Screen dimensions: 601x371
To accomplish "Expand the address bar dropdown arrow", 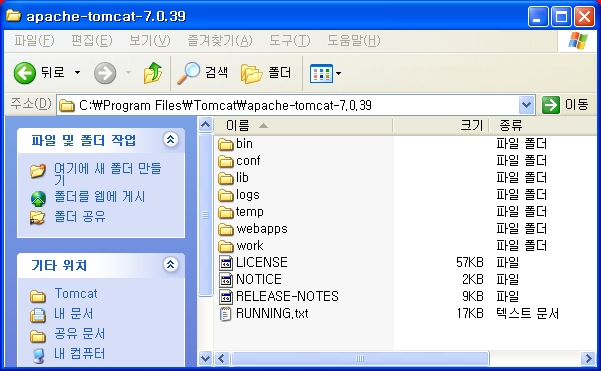I will 527,105.
